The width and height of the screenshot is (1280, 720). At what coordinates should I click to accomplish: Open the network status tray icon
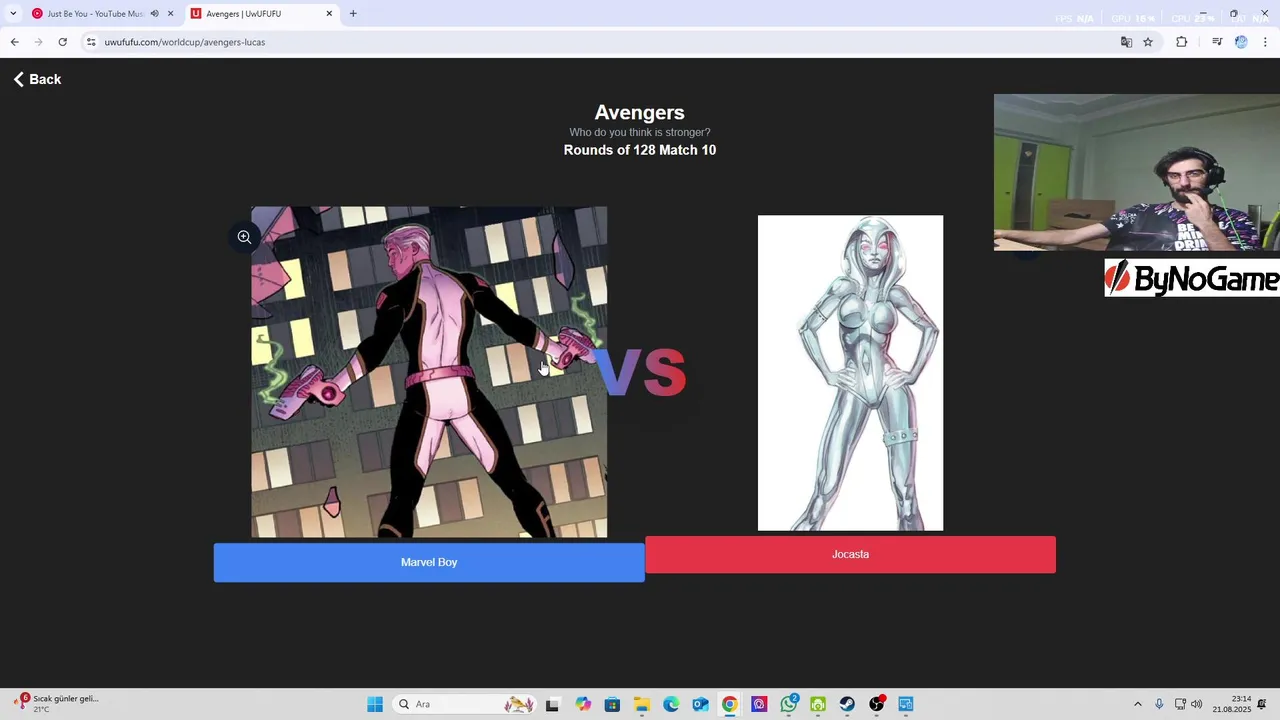(1180, 704)
